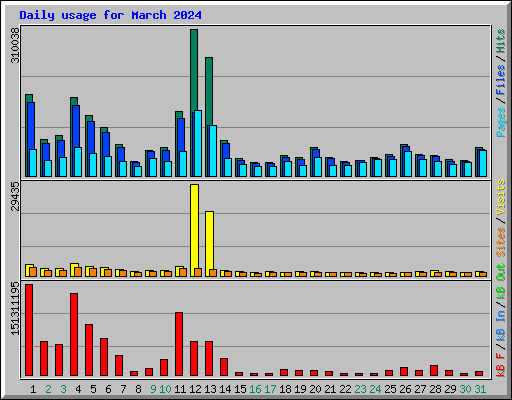The height and width of the screenshot is (400, 512).
Task: Select the 151311195 kB axis value
Action: click(15, 308)
